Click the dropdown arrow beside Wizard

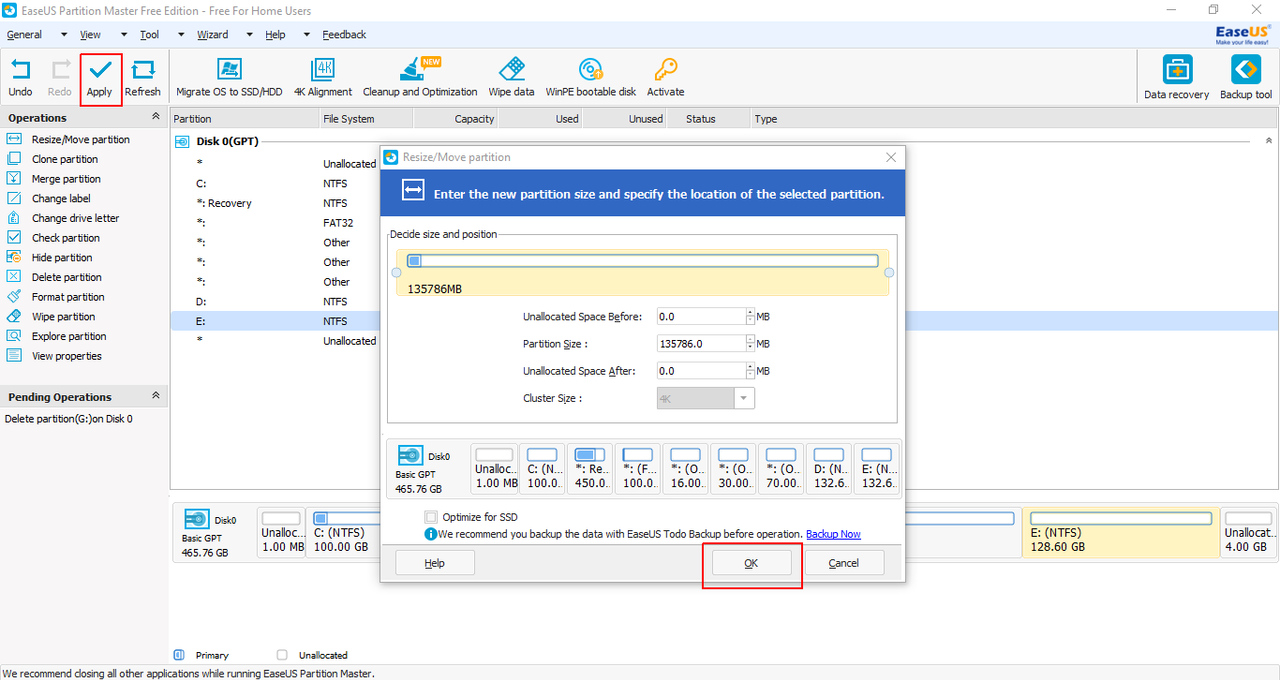point(249,35)
